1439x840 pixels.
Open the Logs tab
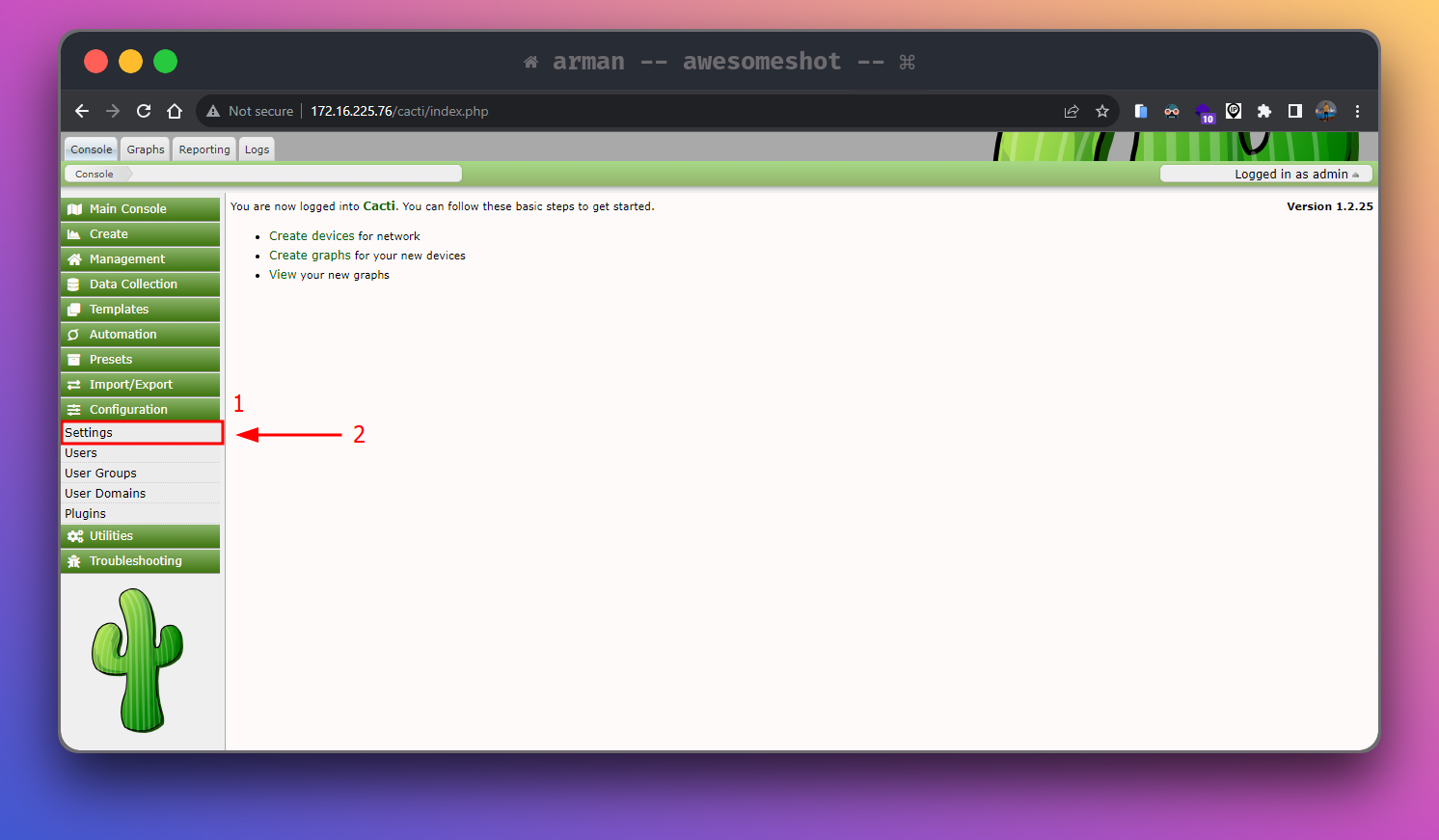[257, 149]
